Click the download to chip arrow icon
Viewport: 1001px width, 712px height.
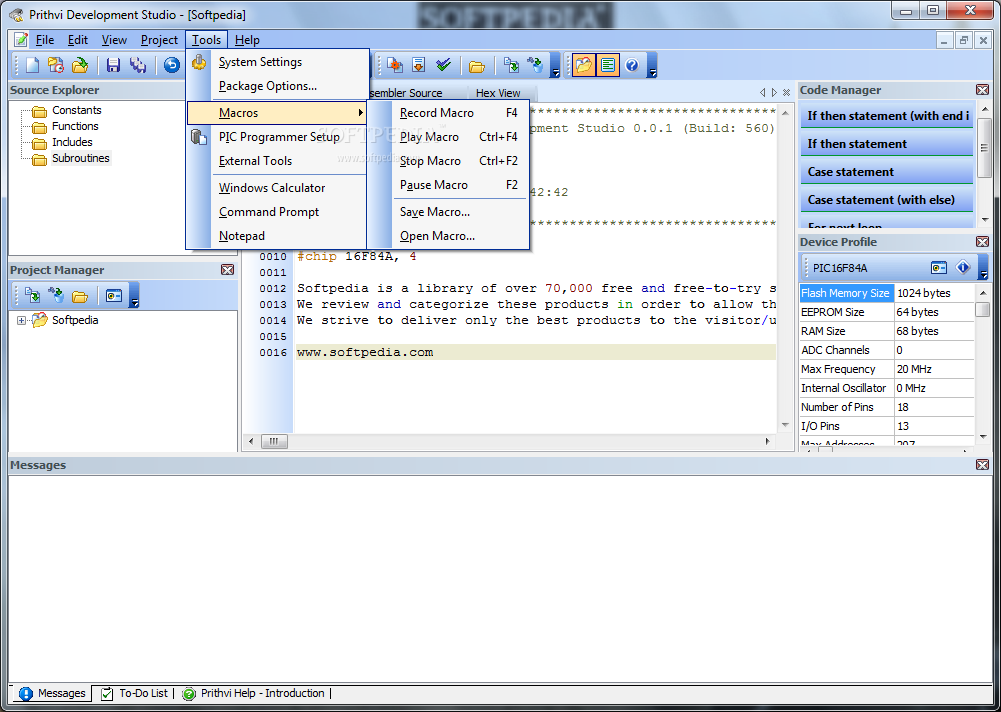click(x=419, y=64)
